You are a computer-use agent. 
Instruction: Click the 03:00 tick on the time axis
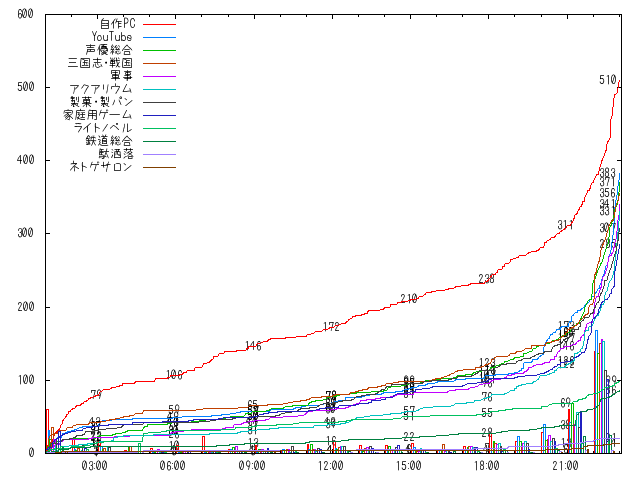[x=95, y=466]
